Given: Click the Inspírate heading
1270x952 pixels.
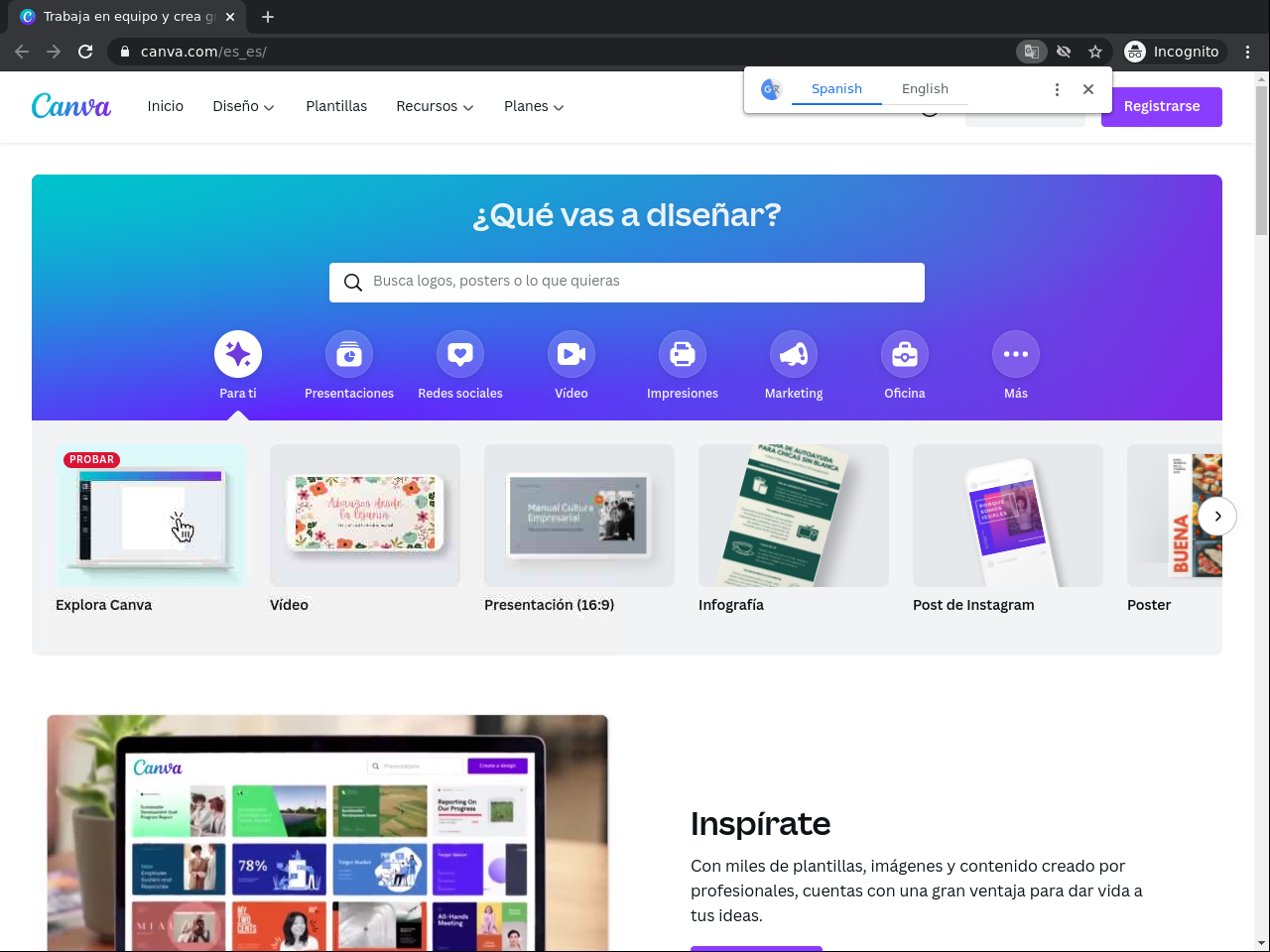Looking at the screenshot, I should 761,824.
